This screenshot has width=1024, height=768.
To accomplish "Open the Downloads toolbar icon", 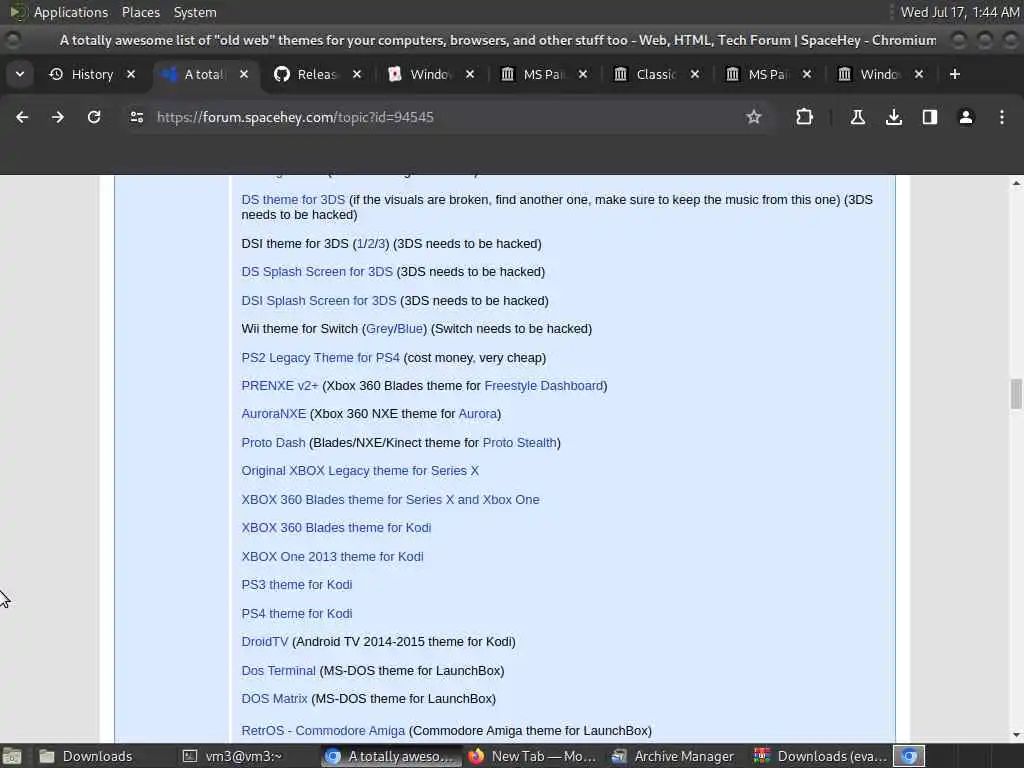I will 893,117.
